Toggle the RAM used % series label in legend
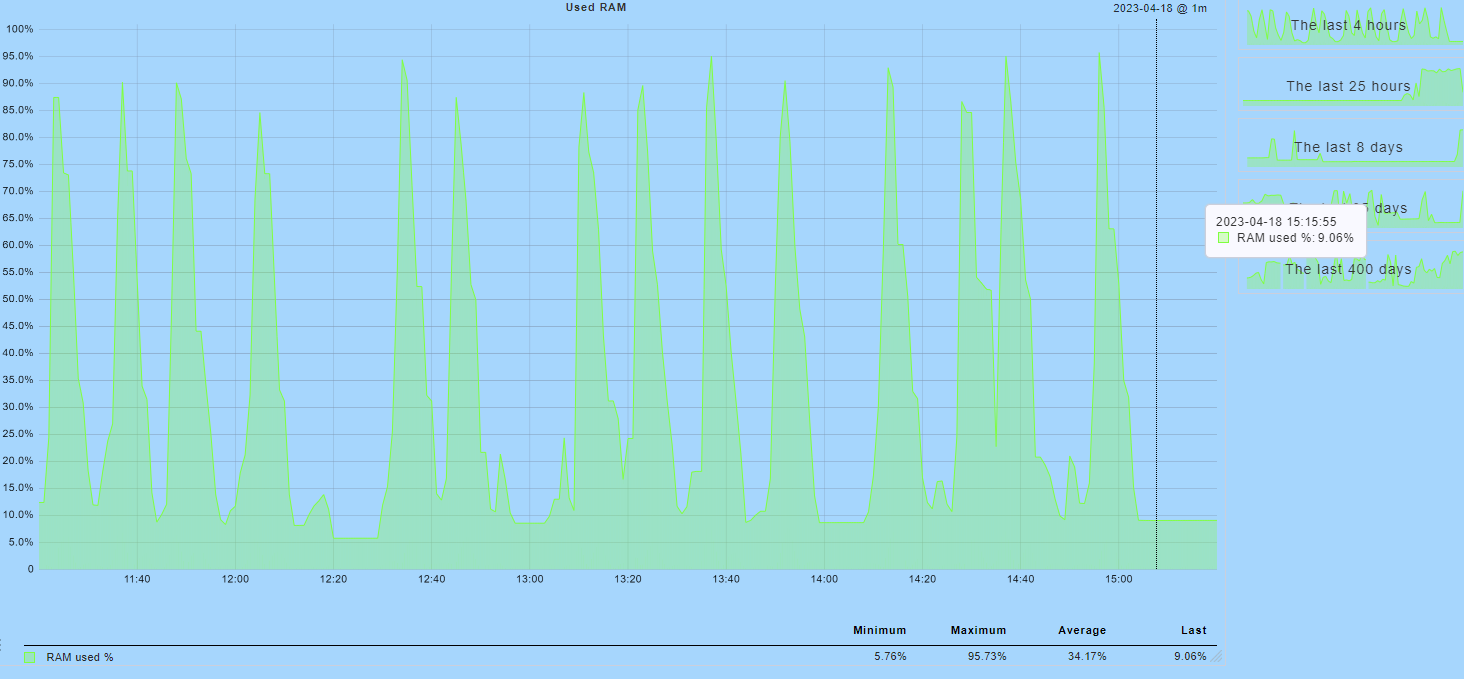Screen dimensions: 1464x679 click(80, 658)
